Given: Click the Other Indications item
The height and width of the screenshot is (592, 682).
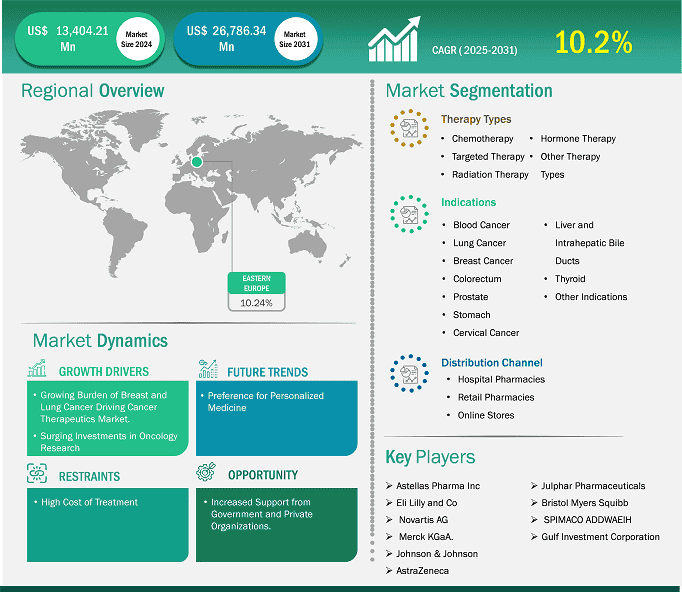Looking at the screenshot, I should coord(591,297).
